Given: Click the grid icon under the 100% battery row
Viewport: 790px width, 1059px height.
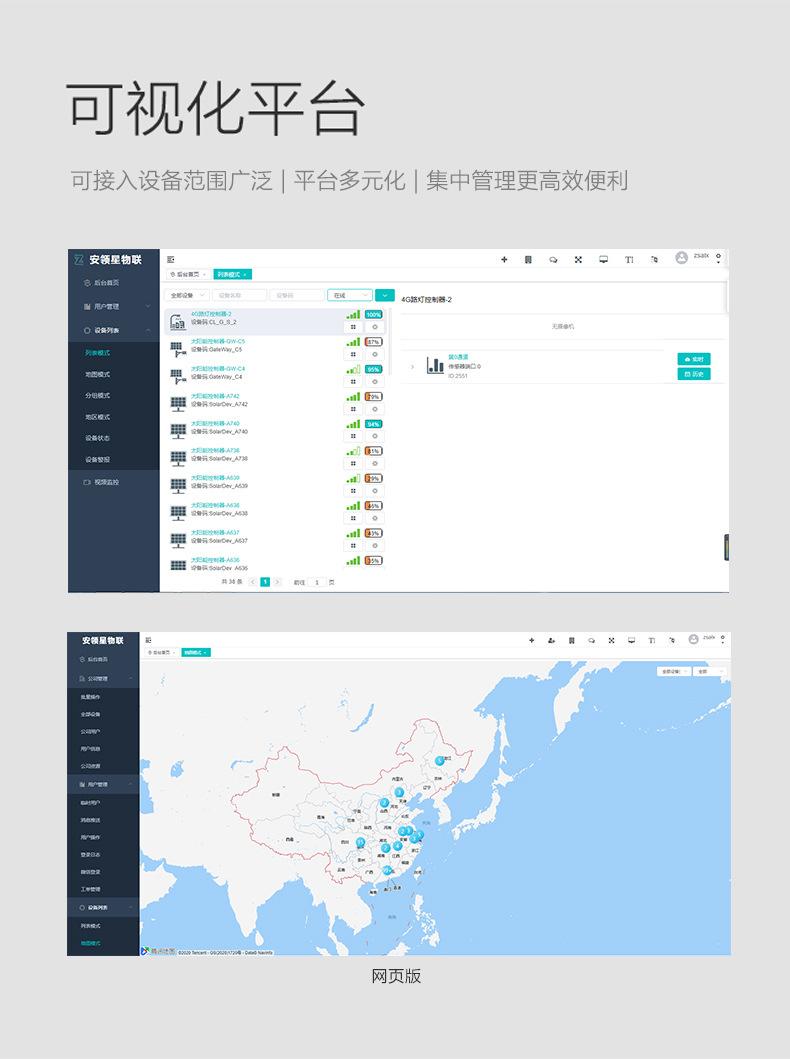Looking at the screenshot, I should (353, 327).
